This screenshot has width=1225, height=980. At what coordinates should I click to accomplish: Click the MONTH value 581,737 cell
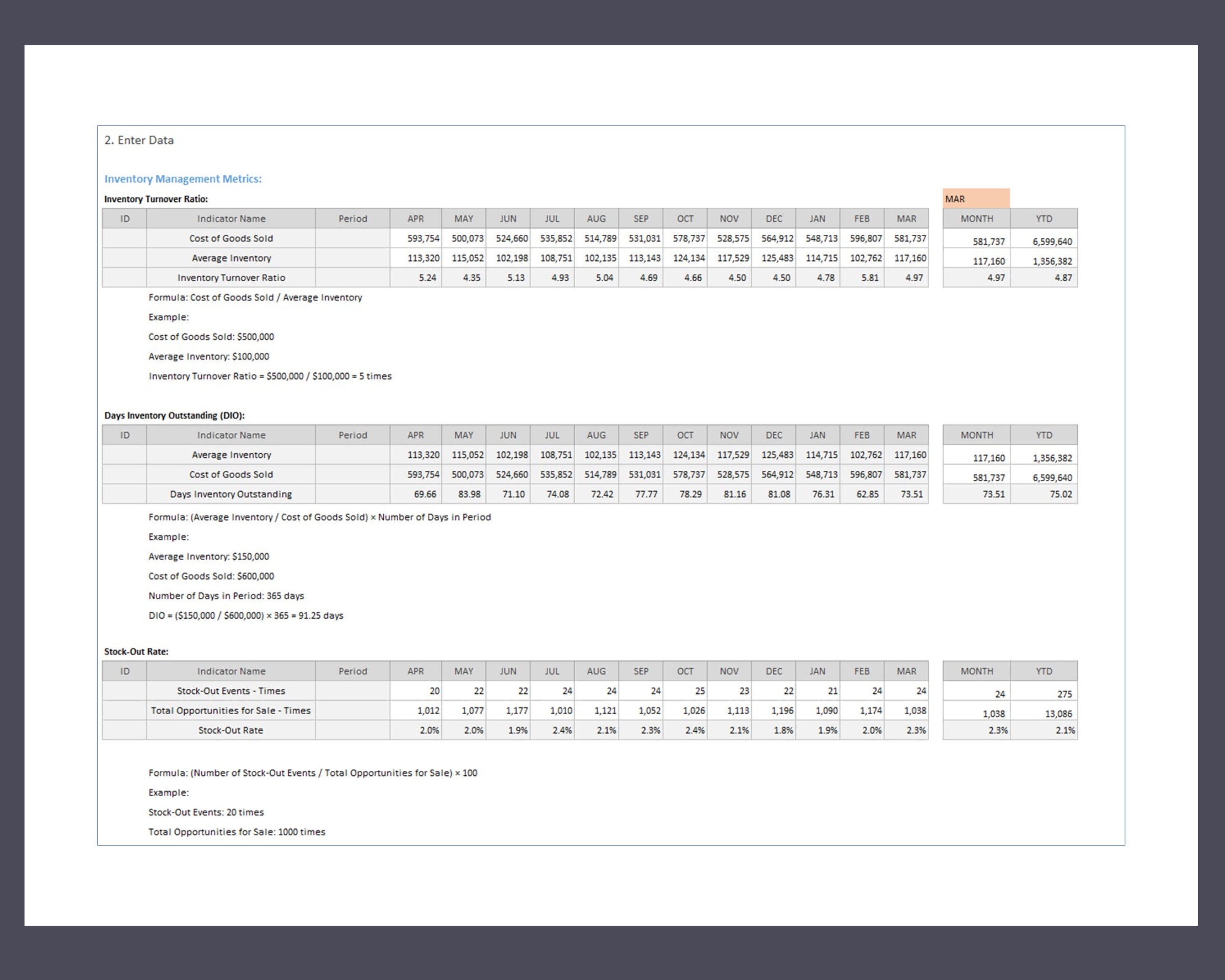pos(989,241)
